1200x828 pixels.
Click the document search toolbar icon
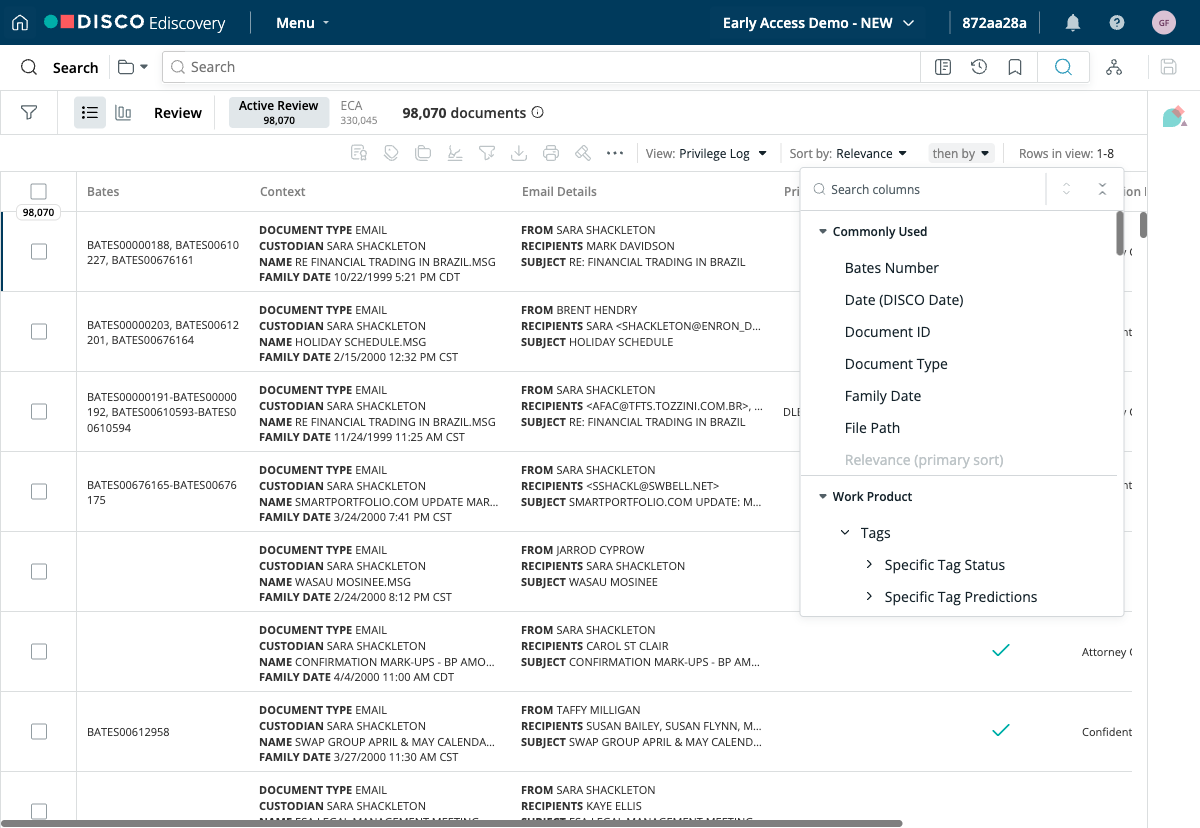(x=359, y=153)
